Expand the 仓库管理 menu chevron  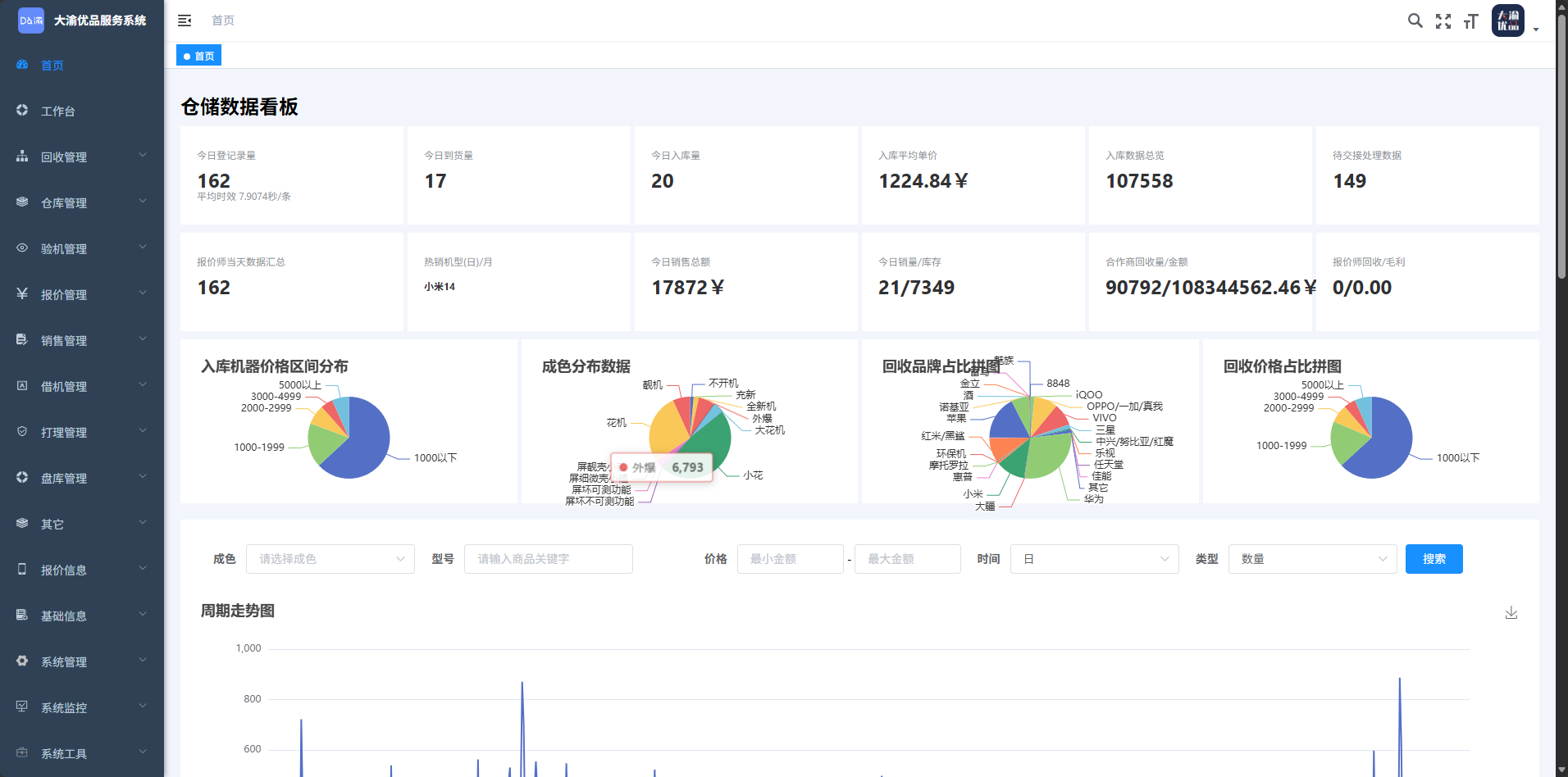click(x=143, y=201)
